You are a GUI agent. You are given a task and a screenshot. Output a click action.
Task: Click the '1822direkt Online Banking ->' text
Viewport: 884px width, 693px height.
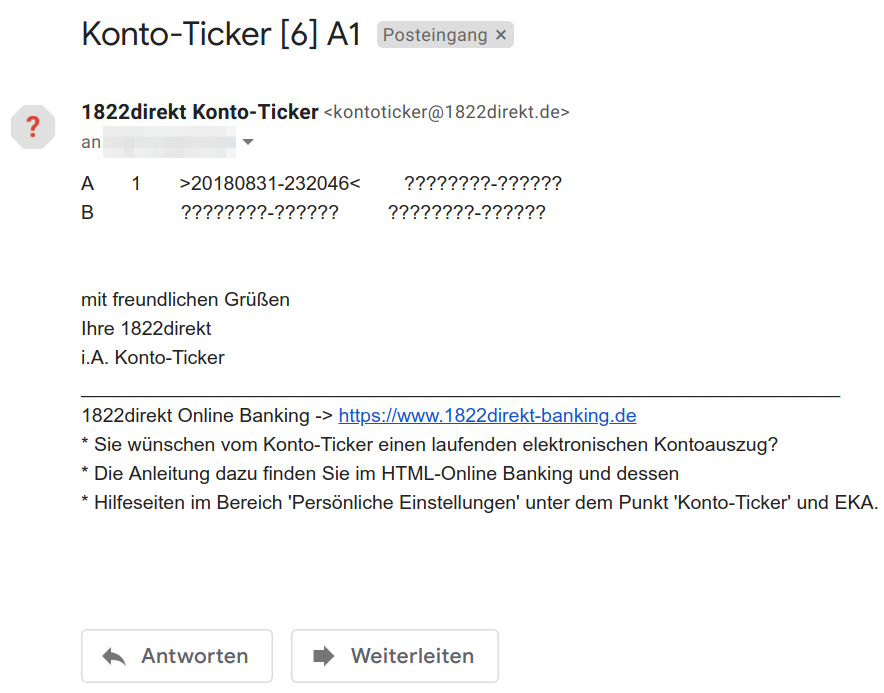pos(207,416)
